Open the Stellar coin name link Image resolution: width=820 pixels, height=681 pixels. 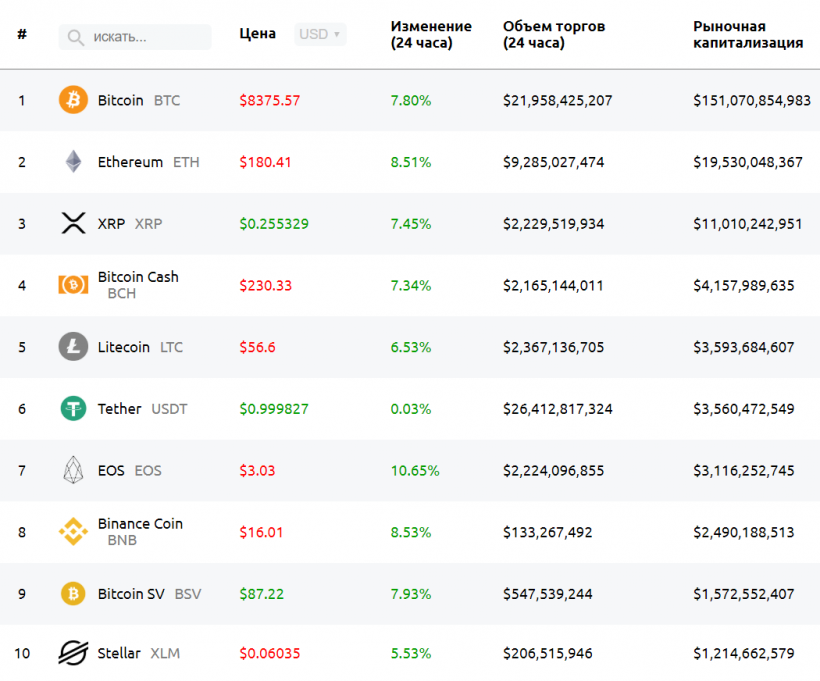click(119, 654)
